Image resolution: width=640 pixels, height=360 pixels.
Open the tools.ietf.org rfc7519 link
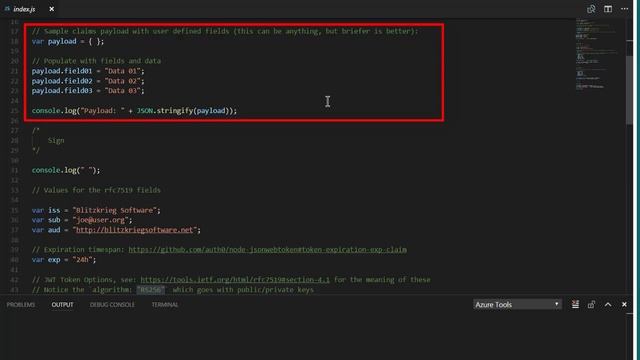[235, 280]
